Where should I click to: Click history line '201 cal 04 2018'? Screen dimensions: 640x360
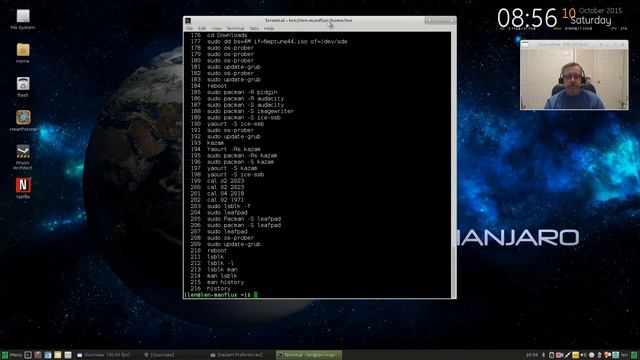[217, 193]
